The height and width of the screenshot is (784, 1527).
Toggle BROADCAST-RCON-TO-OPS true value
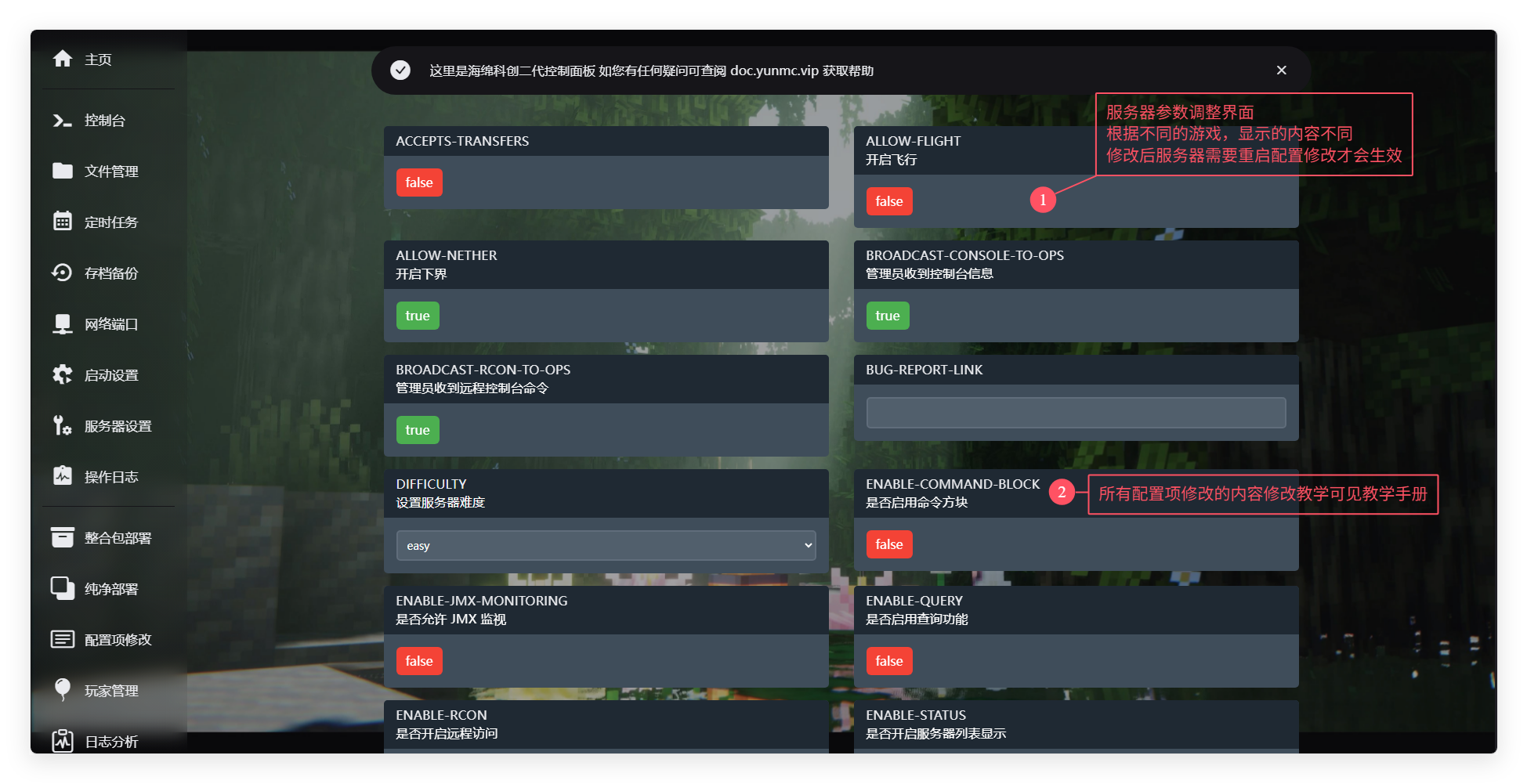pos(418,430)
